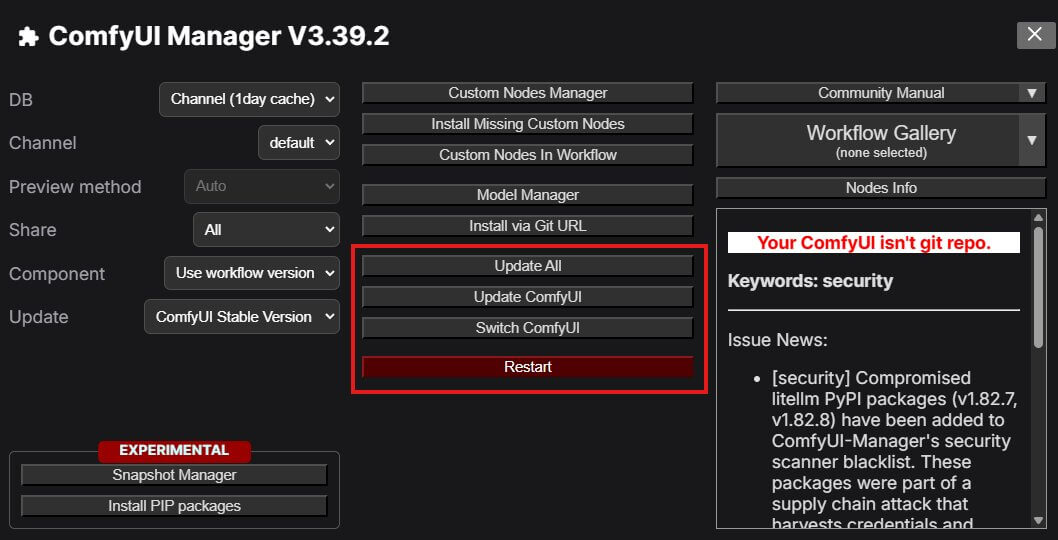1058x540 pixels.
Task: Open the Model Manager
Action: [528, 195]
